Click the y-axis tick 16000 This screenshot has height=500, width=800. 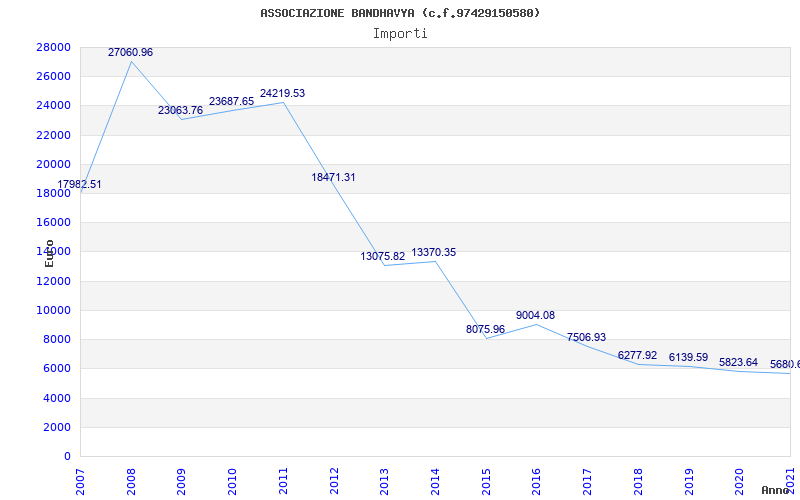pyautogui.click(x=53, y=222)
